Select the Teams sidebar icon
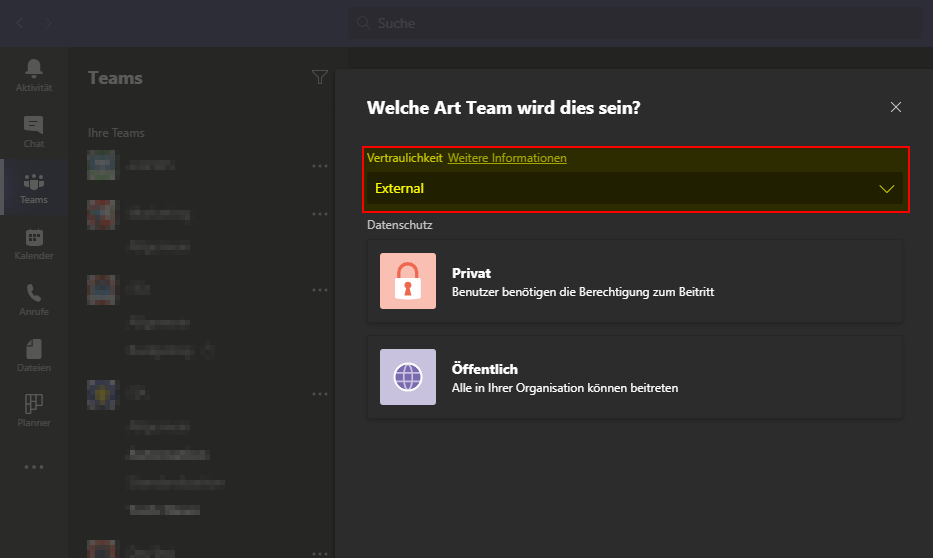 (x=34, y=181)
